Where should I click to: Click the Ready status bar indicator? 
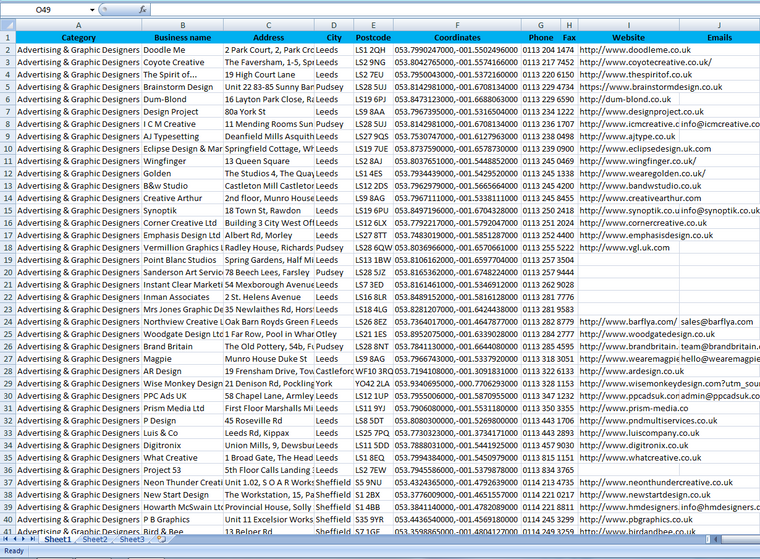point(14,551)
